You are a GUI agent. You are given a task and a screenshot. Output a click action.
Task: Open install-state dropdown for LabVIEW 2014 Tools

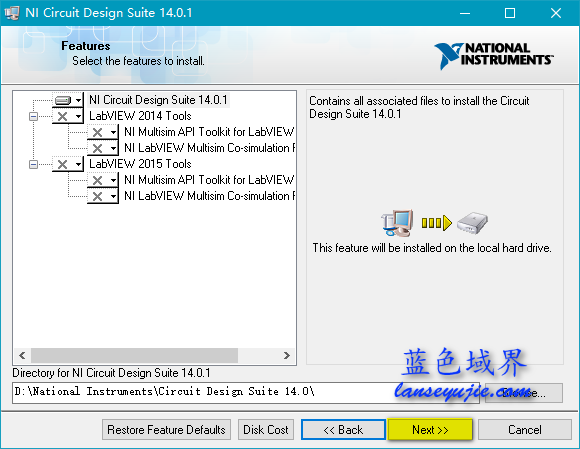pyautogui.click(x=68, y=116)
